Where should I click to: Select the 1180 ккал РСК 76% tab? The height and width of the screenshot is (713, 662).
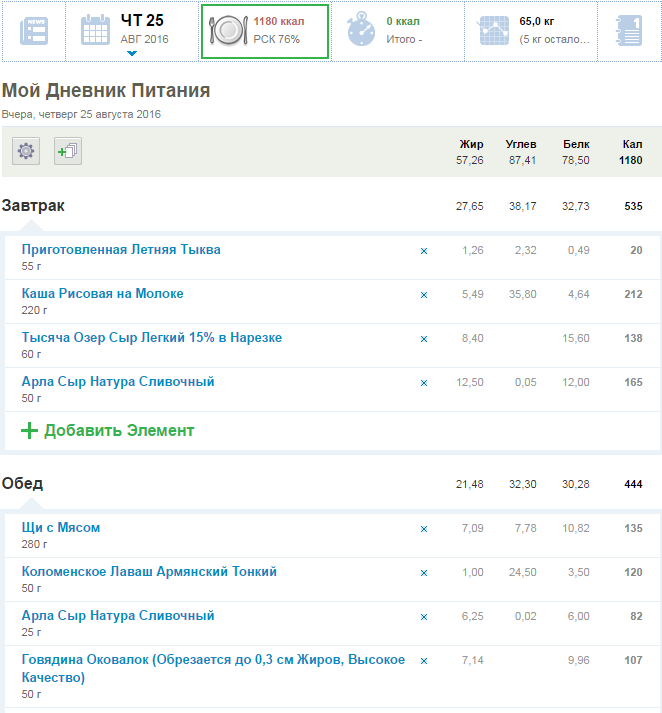265,31
